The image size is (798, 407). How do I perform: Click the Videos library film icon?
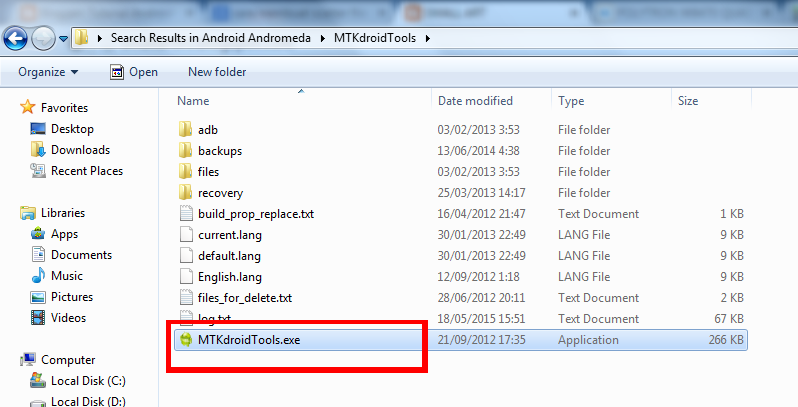(38, 317)
